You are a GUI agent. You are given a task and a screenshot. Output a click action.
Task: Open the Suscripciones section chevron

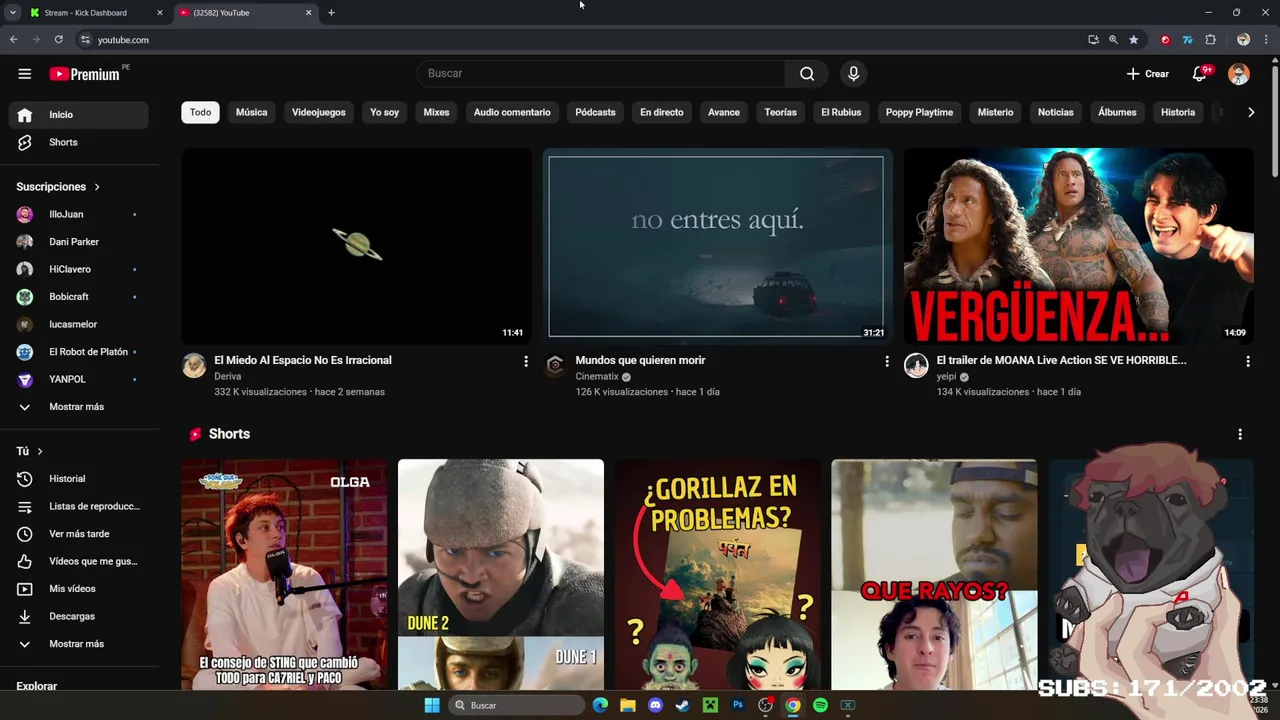tap(97, 187)
